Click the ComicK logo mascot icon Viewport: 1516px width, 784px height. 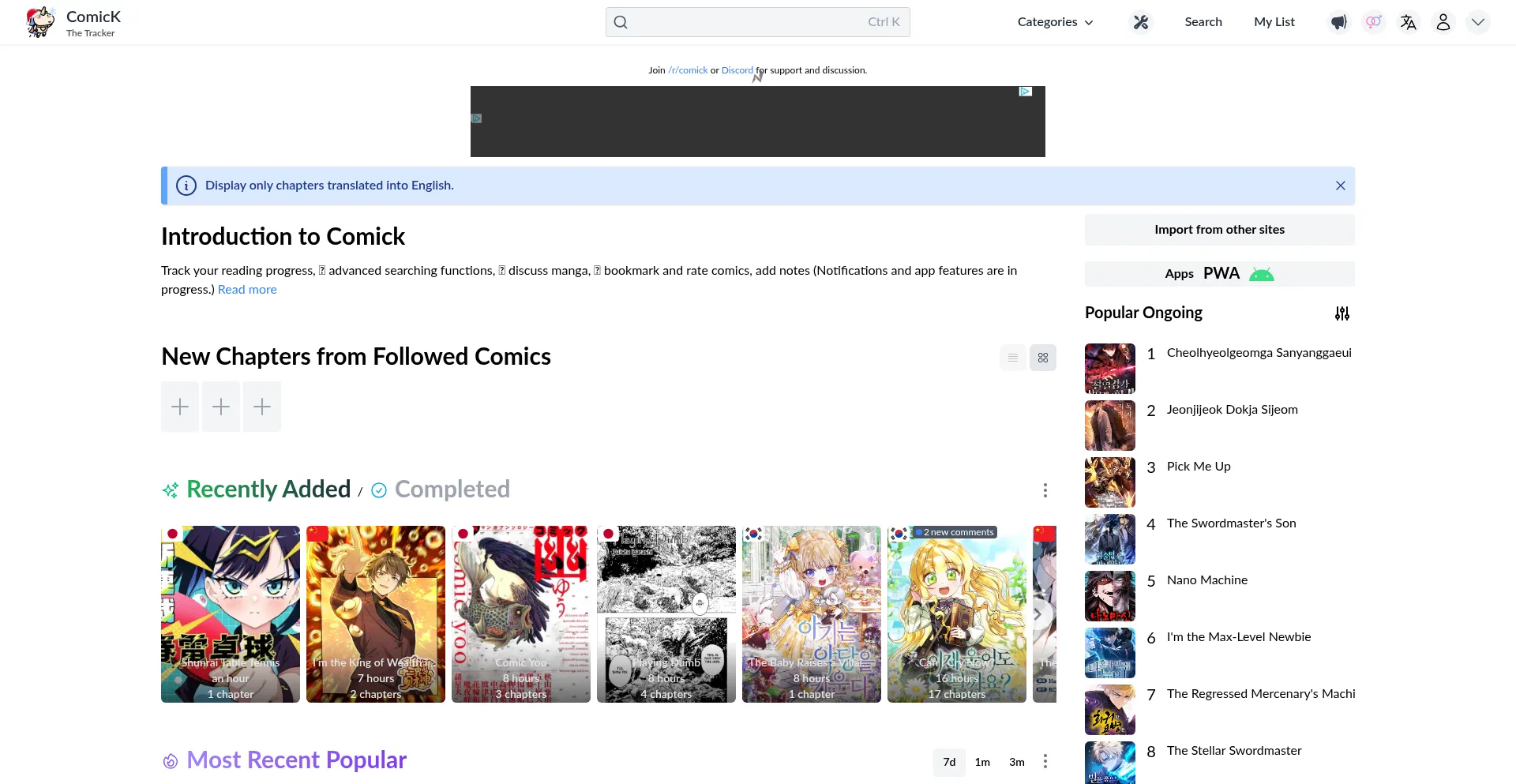coord(41,22)
